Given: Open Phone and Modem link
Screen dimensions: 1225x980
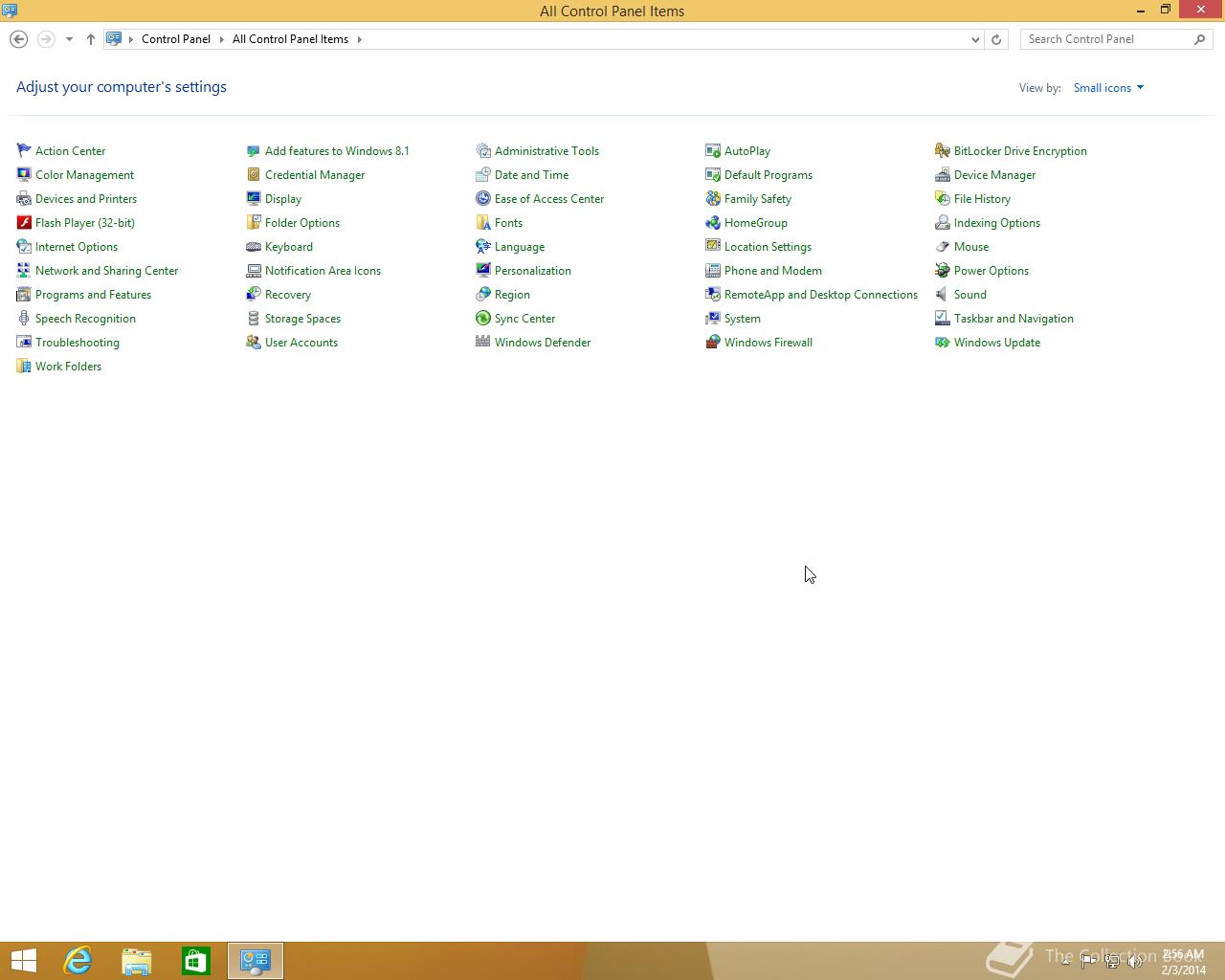Looking at the screenshot, I should tap(773, 270).
